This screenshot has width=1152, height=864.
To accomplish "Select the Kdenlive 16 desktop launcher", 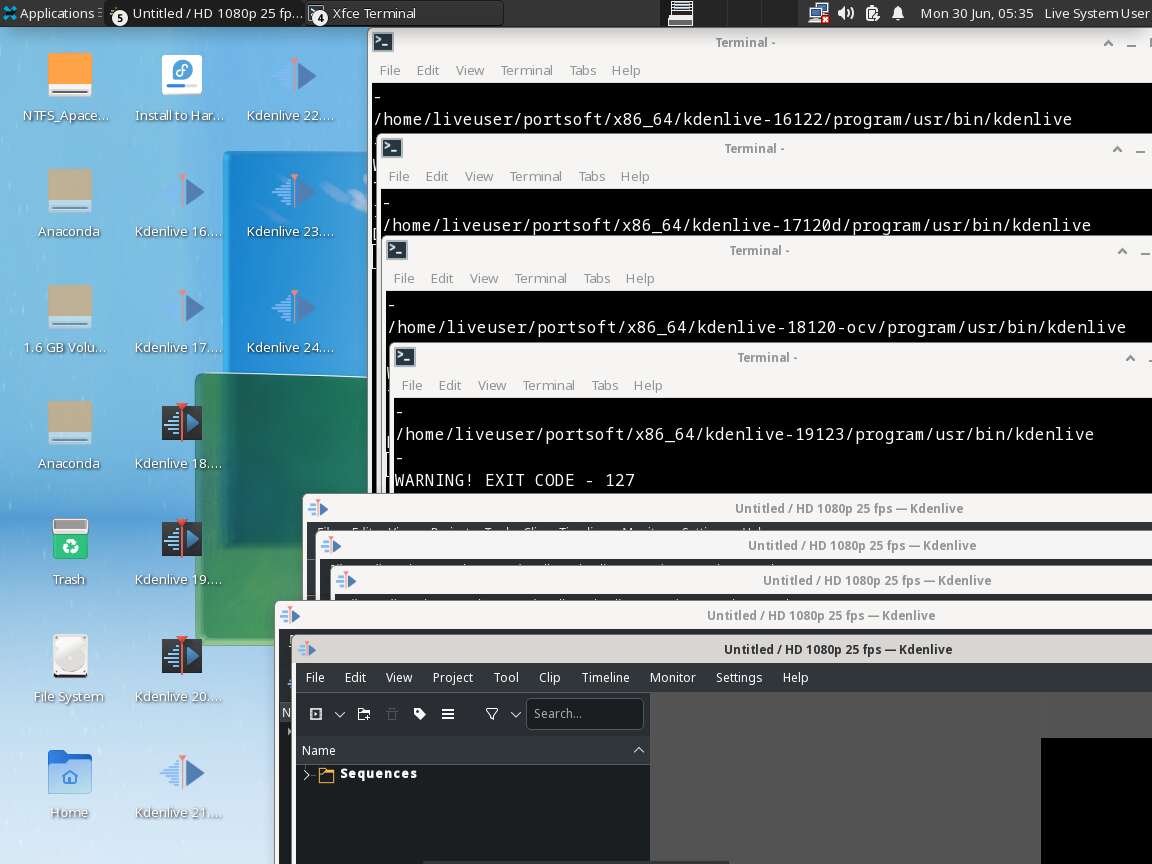I will click(181, 203).
